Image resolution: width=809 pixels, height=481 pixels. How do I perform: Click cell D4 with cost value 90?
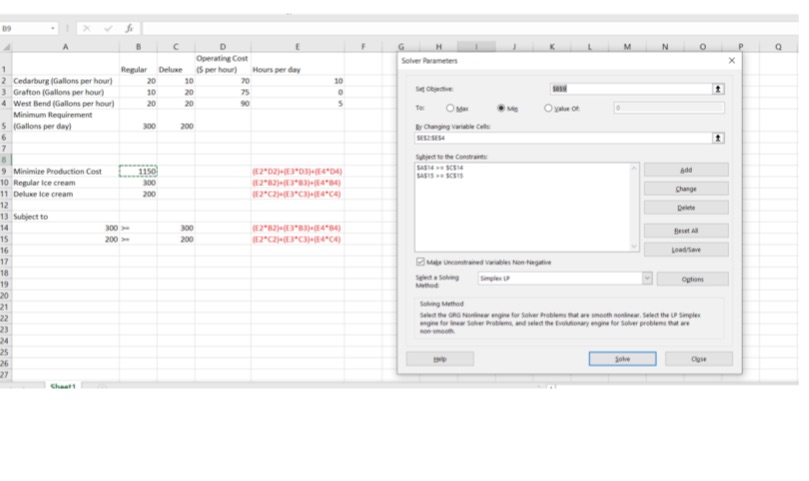223,104
